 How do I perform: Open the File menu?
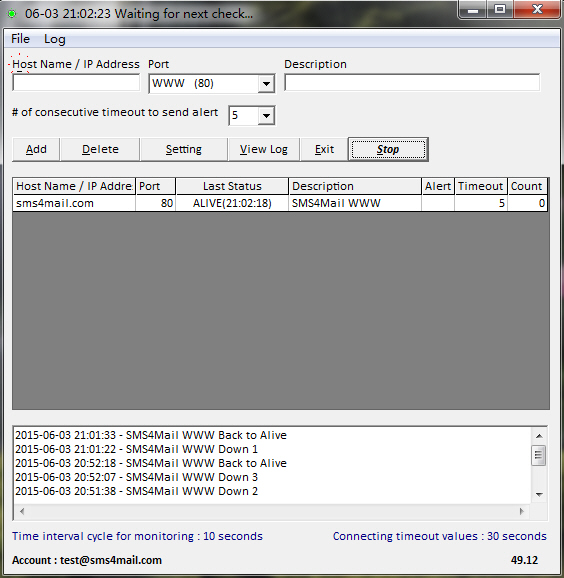pyautogui.click(x=20, y=39)
